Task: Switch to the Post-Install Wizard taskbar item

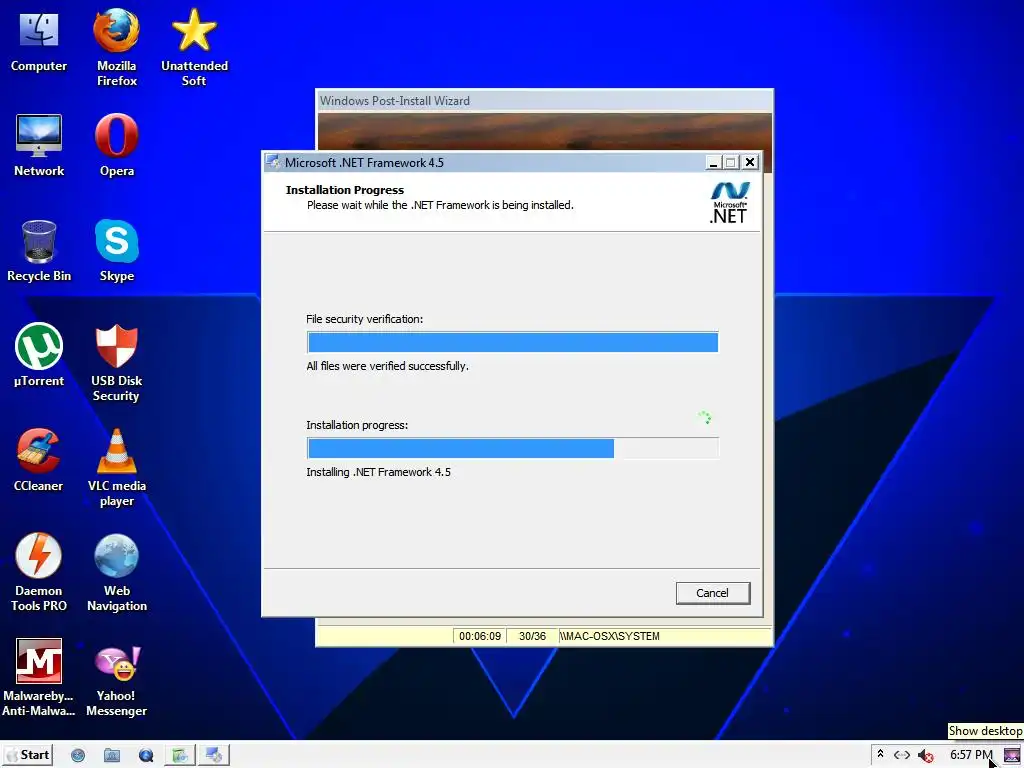Action: pyautogui.click(x=180, y=756)
